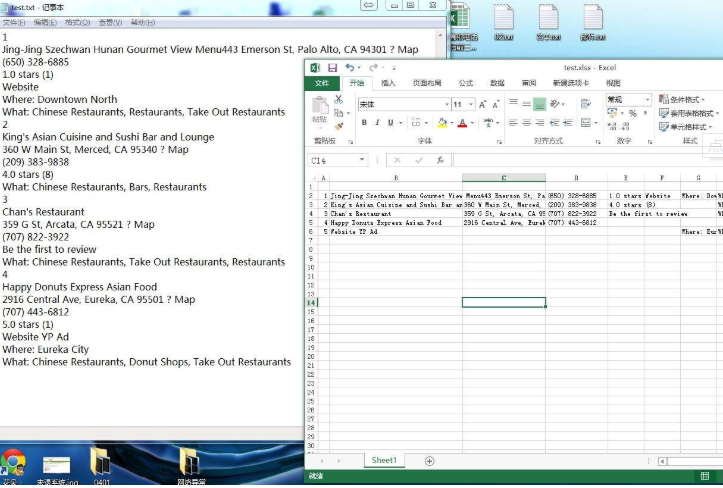Open the format as table menu (套用表格格式)

click(689, 113)
